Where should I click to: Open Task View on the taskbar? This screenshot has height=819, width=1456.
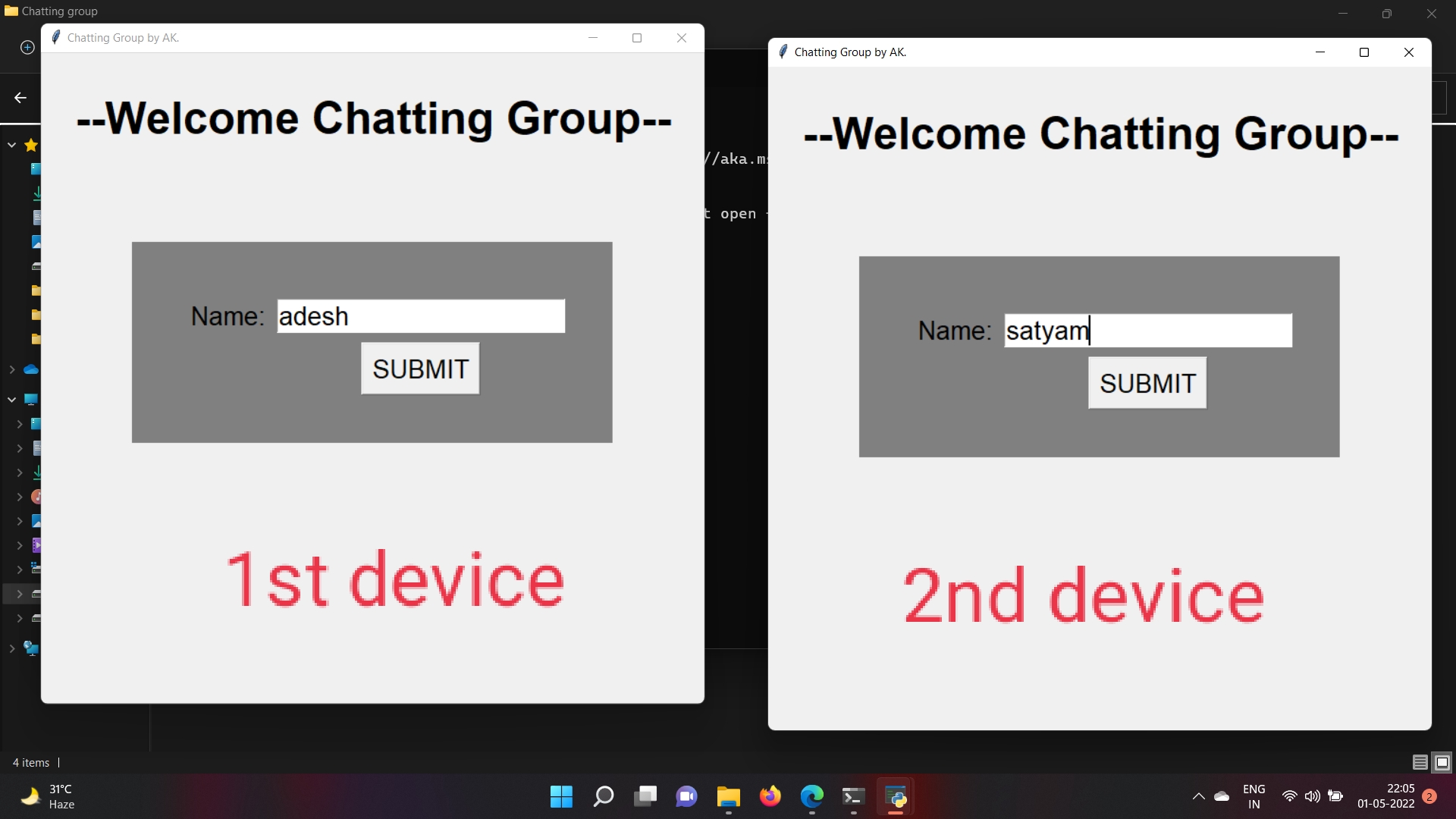tap(645, 796)
